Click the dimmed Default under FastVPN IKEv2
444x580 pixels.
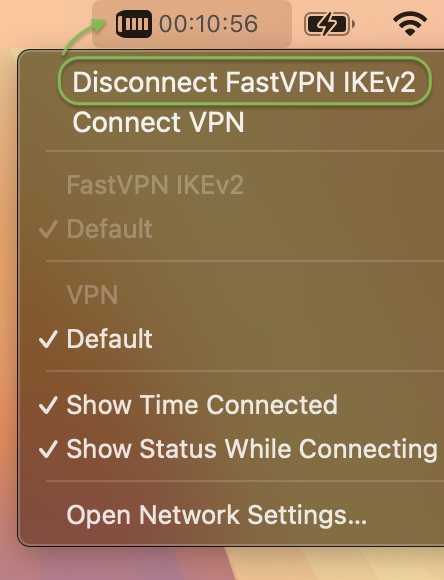109,229
